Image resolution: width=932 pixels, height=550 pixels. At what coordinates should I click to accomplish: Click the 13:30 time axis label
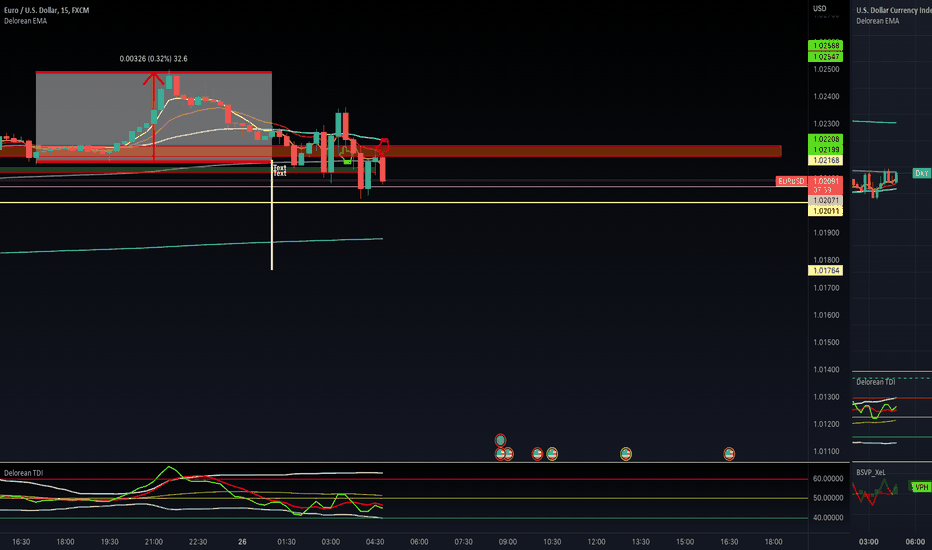pyautogui.click(x=641, y=542)
